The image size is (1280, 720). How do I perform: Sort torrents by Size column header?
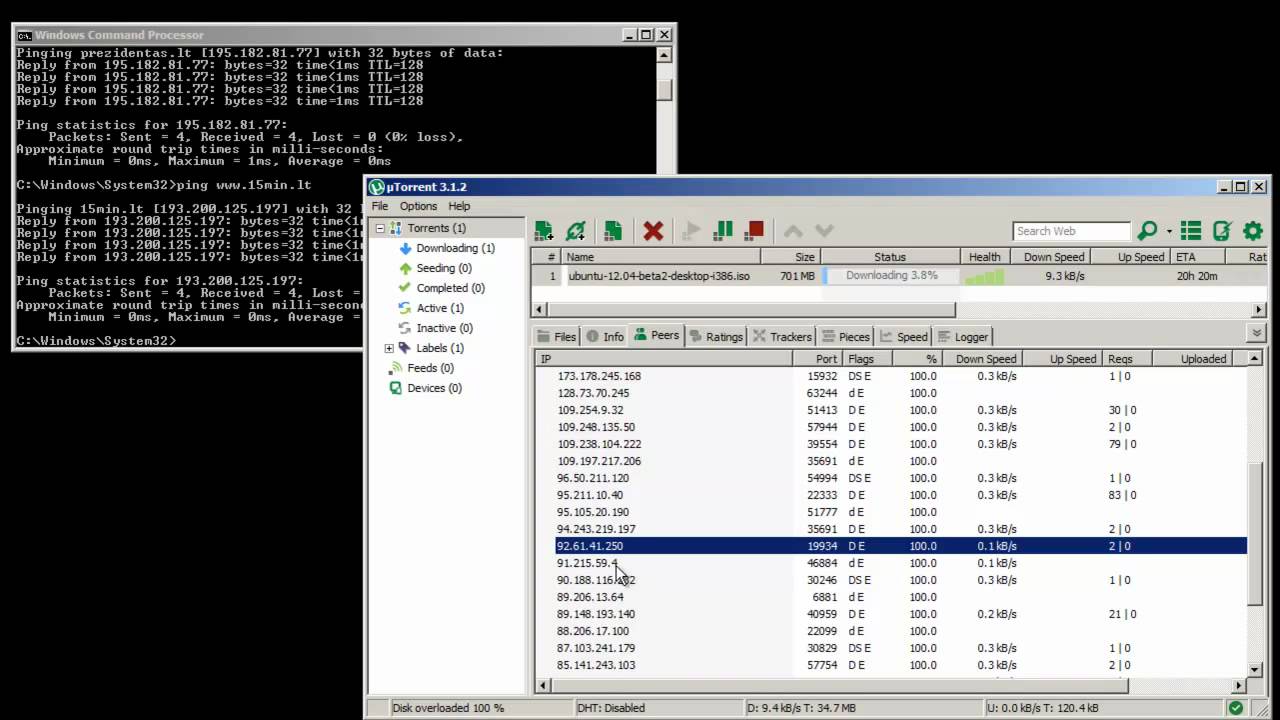coord(790,257)
